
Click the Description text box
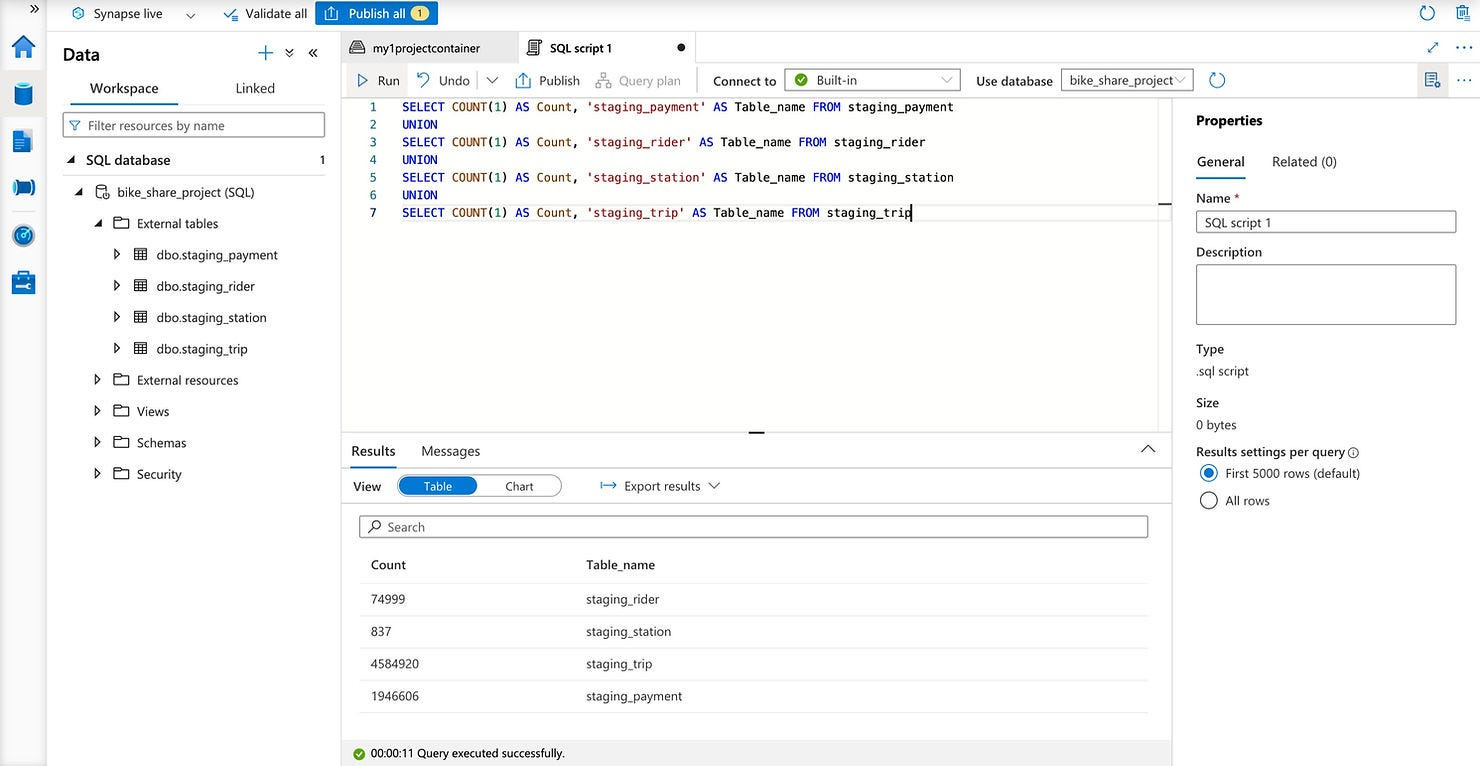(1326, 294)
